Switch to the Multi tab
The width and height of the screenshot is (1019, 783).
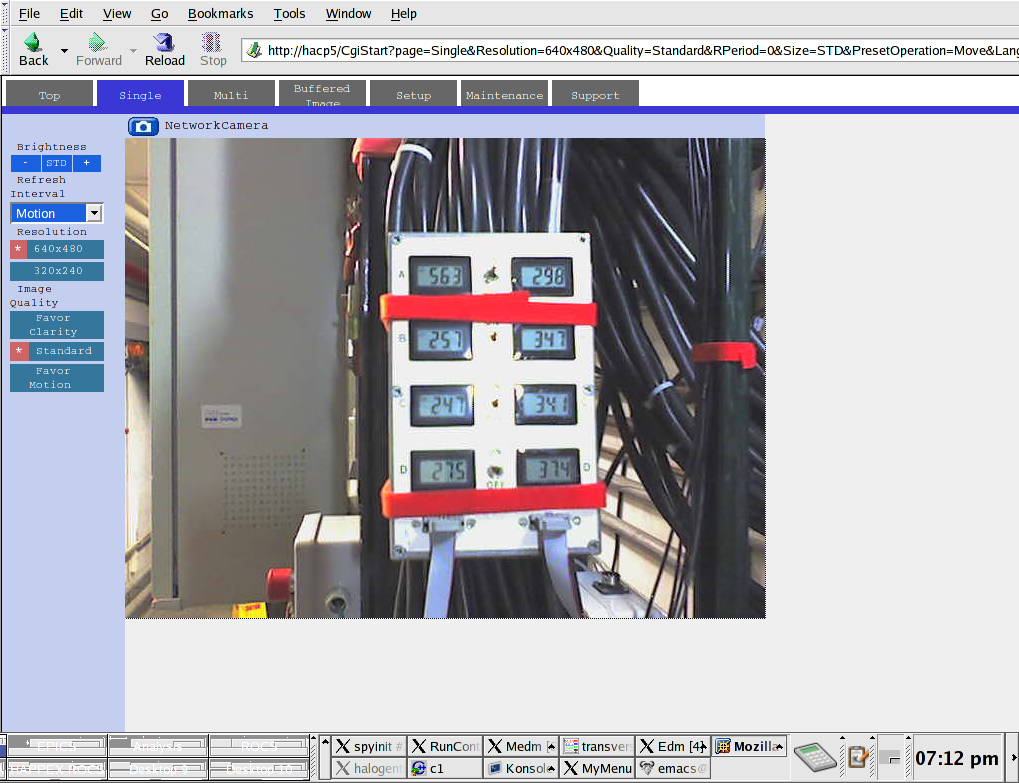coord(231,94)
